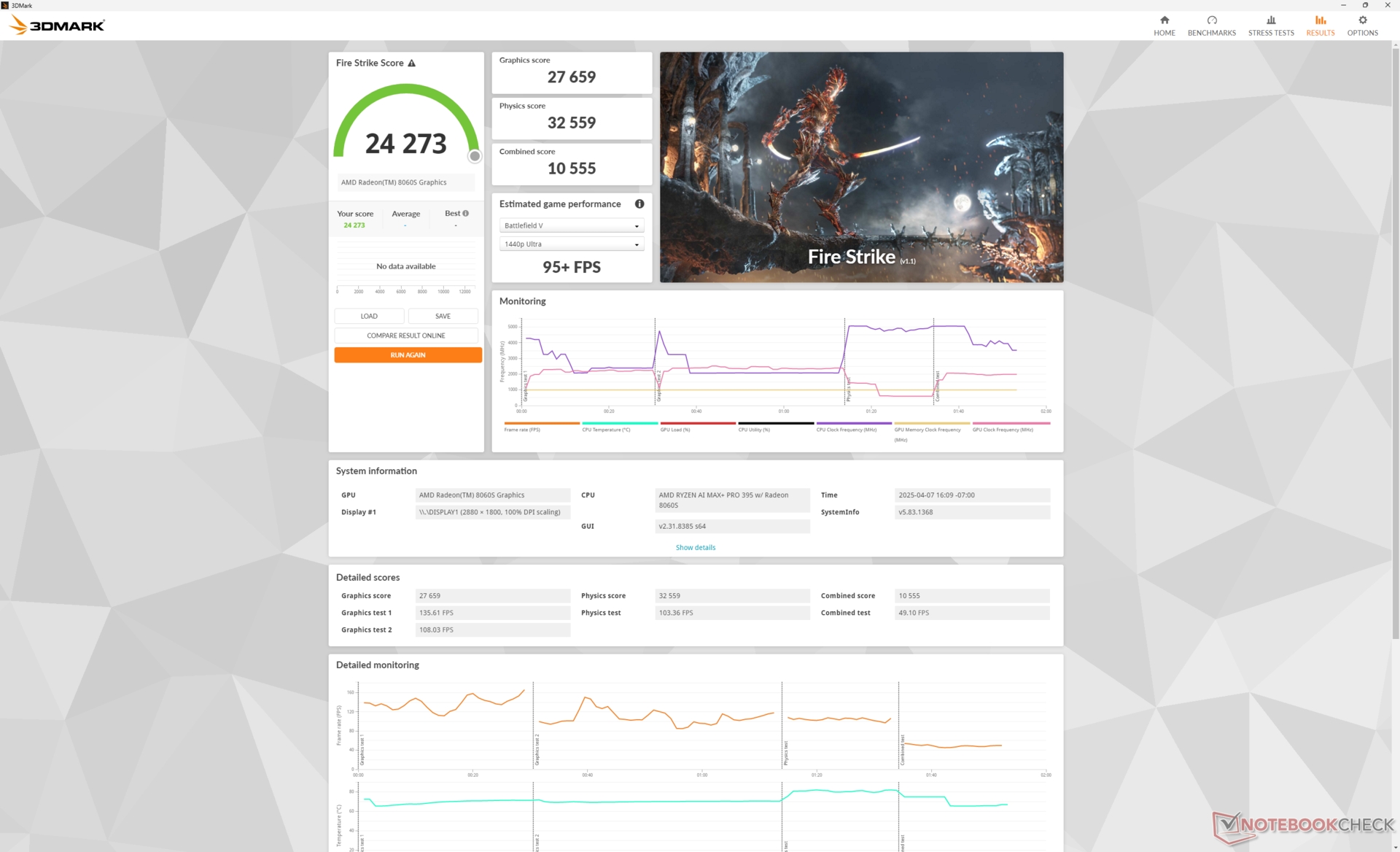Click the warning triangle beside Fire Strike Score
This screenshot has width=1400, height=852.
tap(411, 63)
